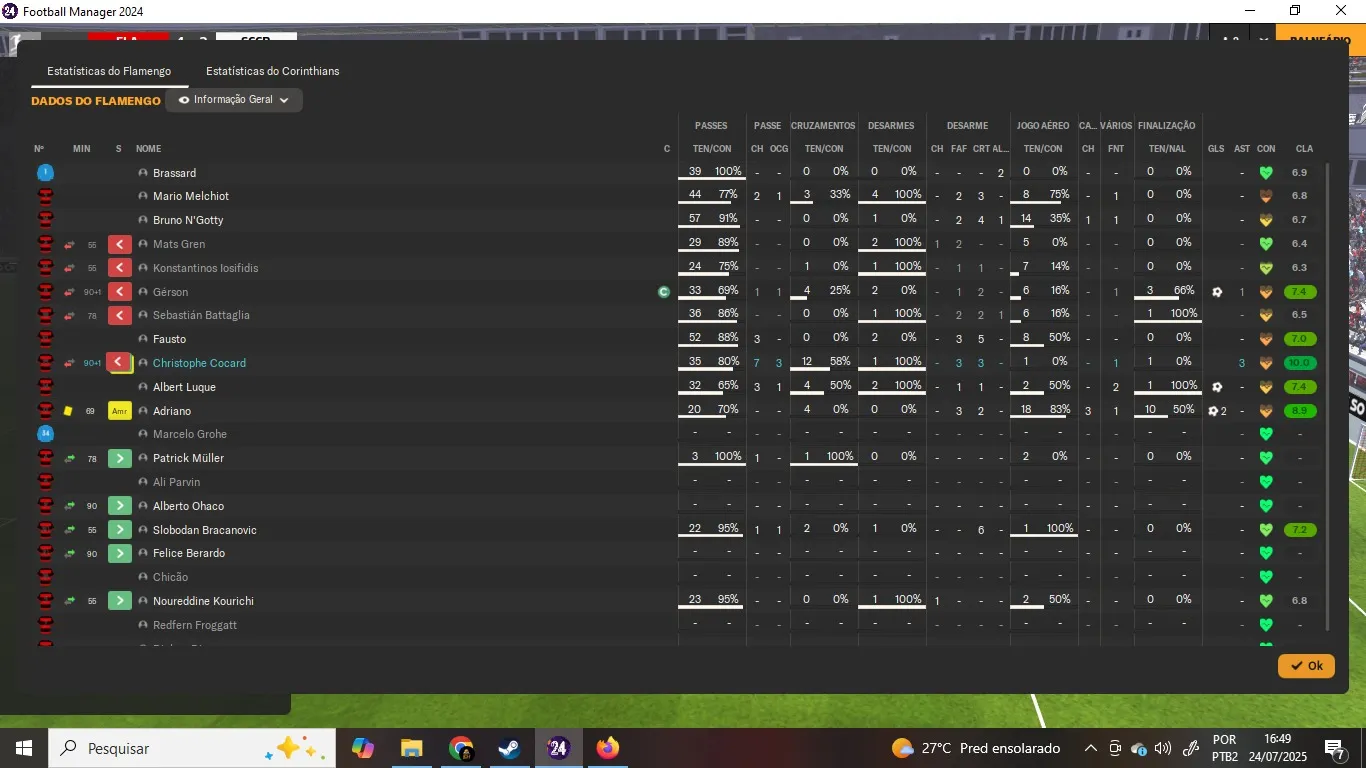This screenshot has height=768, width=1366.
Task: Sort by the FINALIZAÇÃO column header
Action: 1166,126
